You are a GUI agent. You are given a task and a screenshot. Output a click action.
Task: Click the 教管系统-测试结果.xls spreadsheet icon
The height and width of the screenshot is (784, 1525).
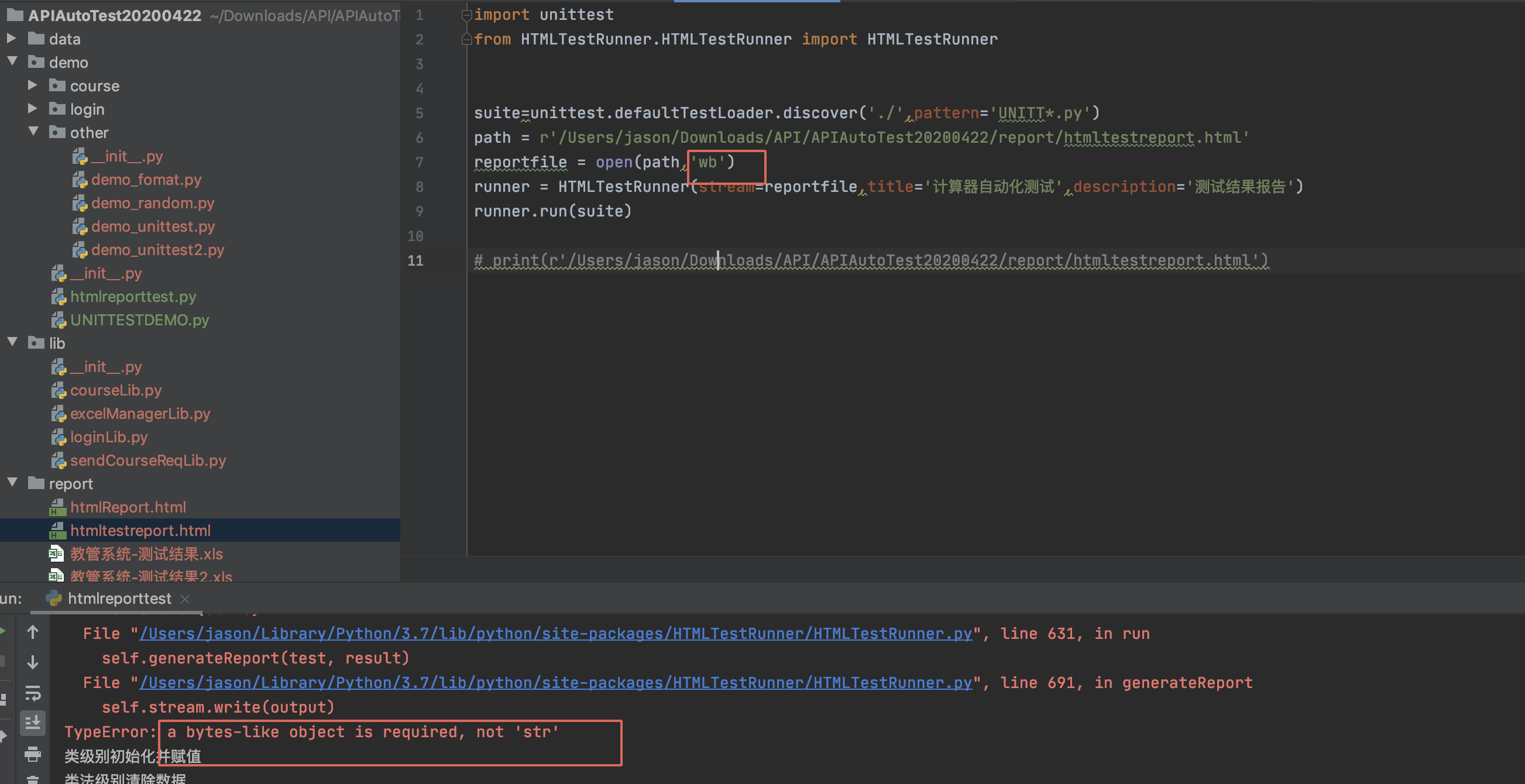(x=56, y=554)
